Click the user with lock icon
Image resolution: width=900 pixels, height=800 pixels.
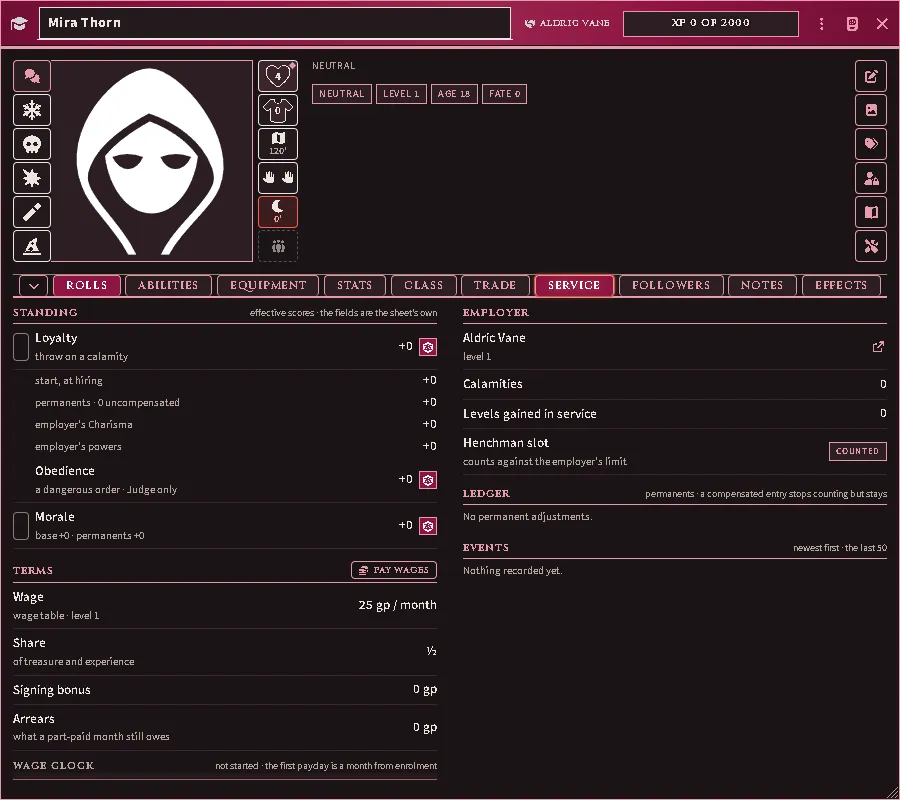coord(871,178)
